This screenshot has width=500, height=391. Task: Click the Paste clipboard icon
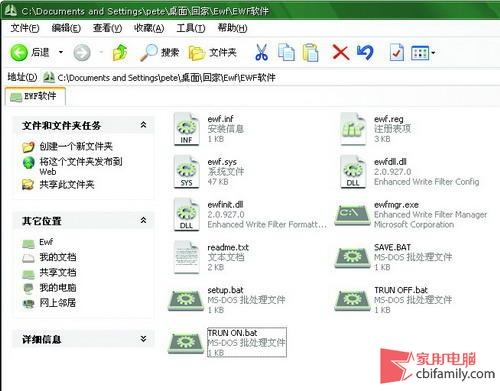click(310, 52)
